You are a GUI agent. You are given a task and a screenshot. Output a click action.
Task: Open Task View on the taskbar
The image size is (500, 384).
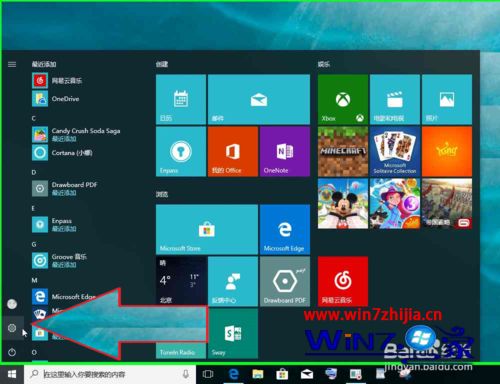pyautogui.click(x=208, y=374)
